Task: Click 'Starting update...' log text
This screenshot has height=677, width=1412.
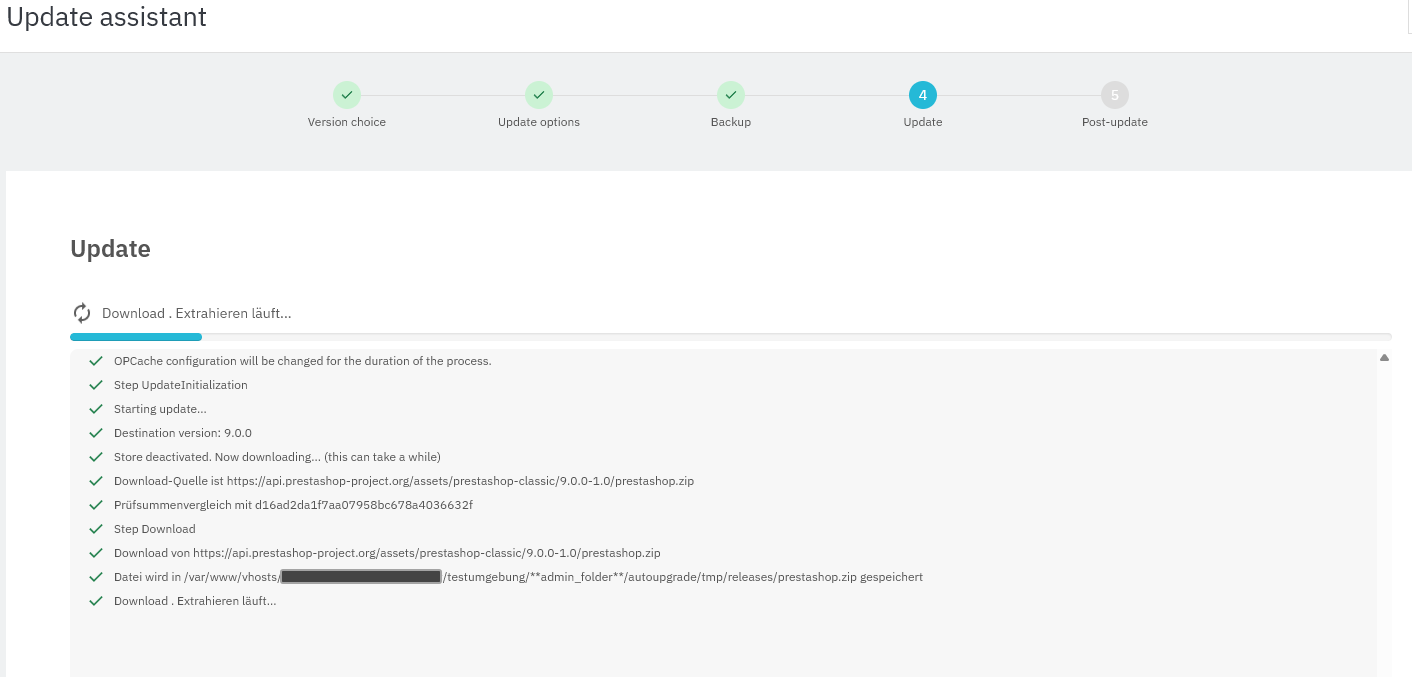Action: click(x=160, y=409)
